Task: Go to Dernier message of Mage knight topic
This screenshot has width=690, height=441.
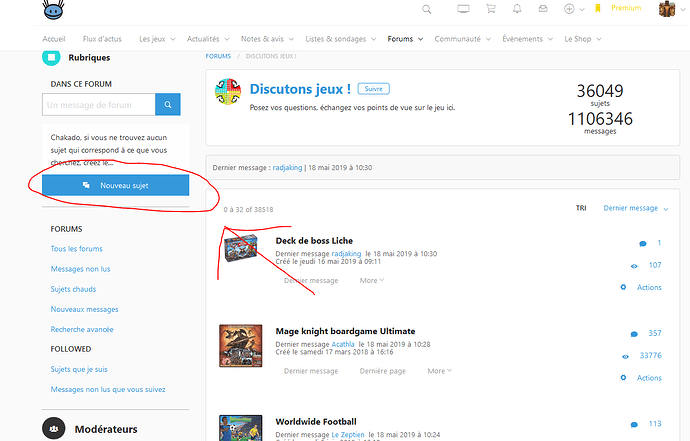Action: [311, 371]
